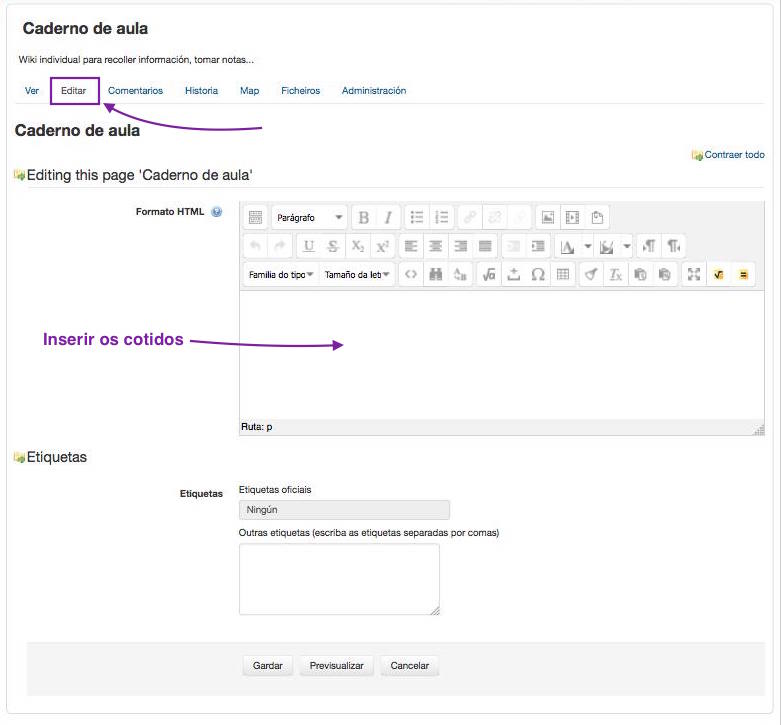Toggle italic formatting in editor toolbar
Viewport: 781px width, 725px height.
pos(386,218)
